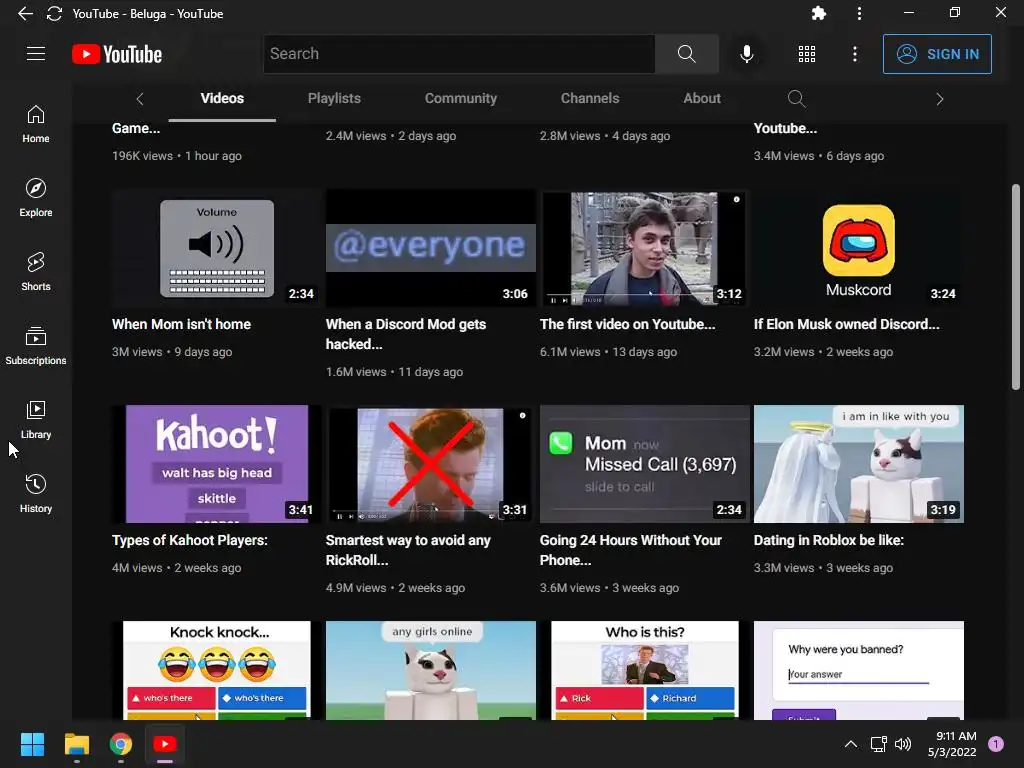Open the YouTube apps grid
This screenshot has height=768, width=1024.
click(x=807, y=54)
